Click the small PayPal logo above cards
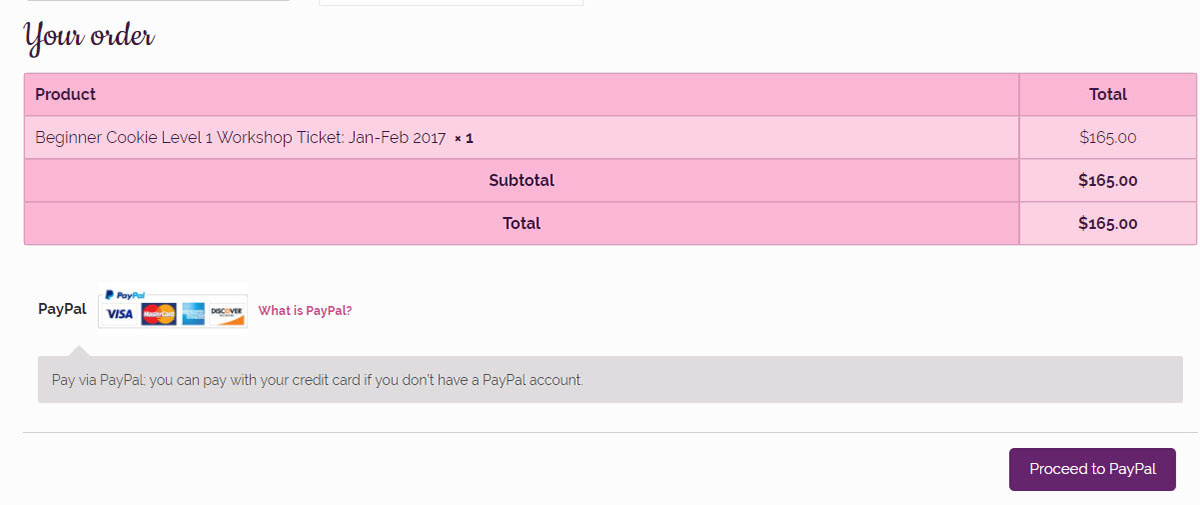 (125, 296)
